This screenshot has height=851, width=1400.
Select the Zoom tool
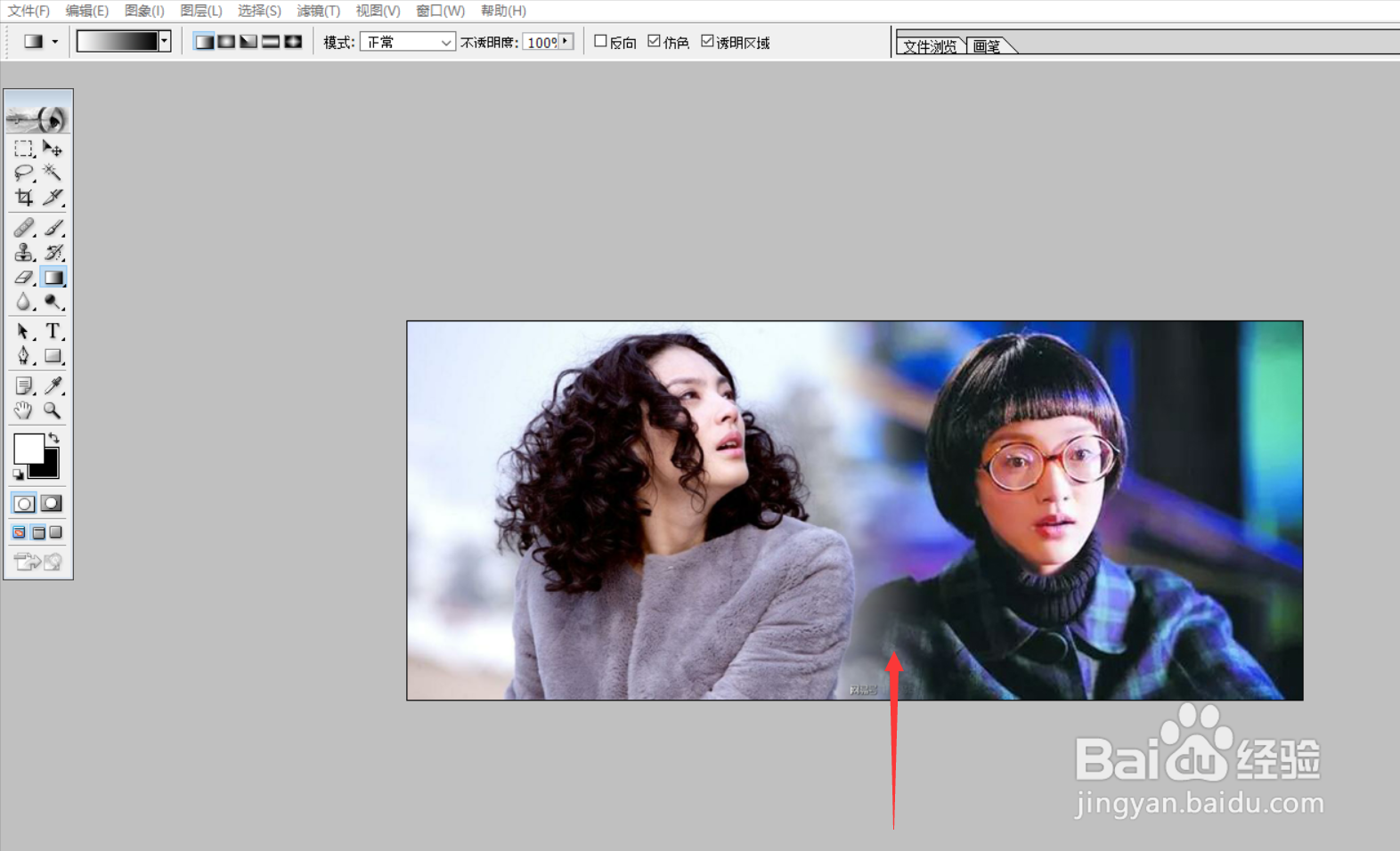point(53,410)
